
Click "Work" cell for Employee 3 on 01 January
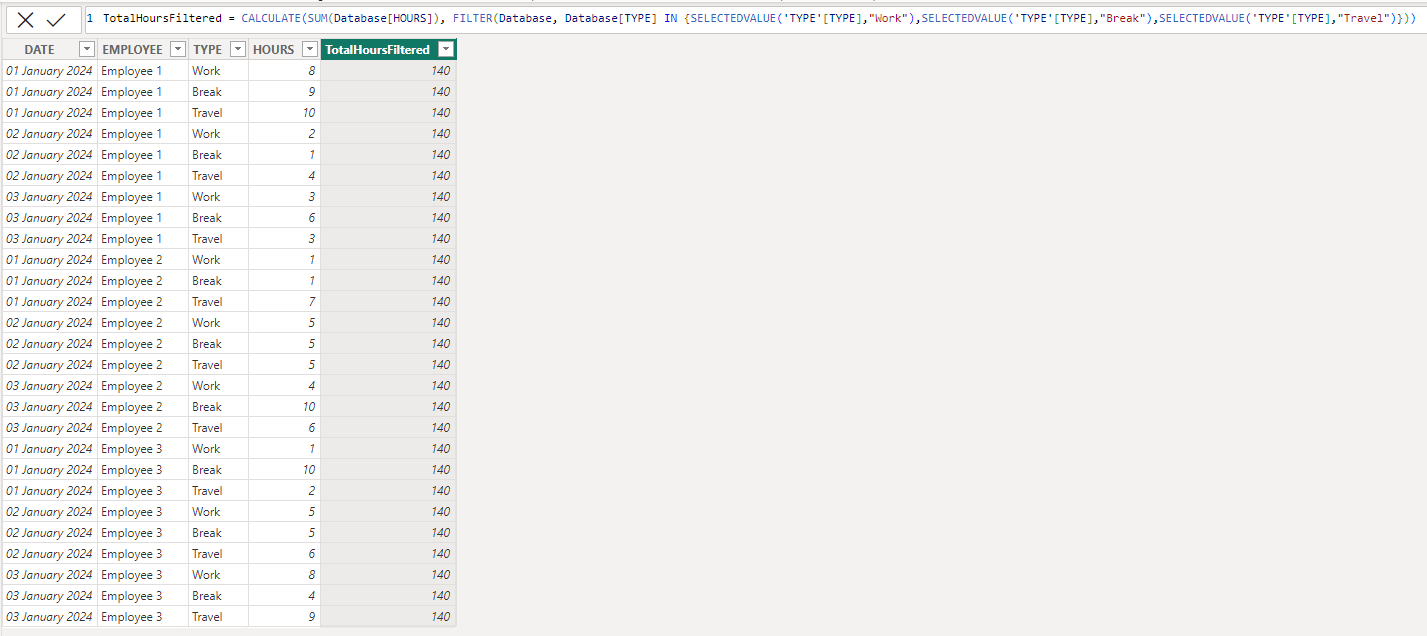[x=219, y=449]
